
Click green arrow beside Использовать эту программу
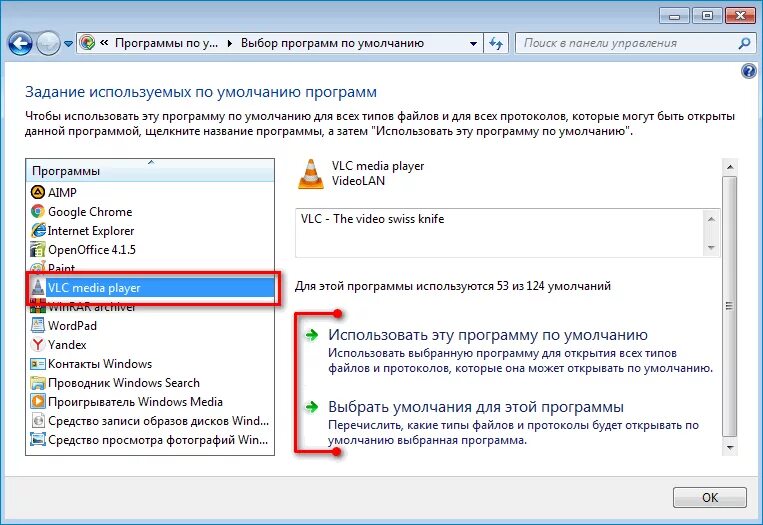point(311,335)
